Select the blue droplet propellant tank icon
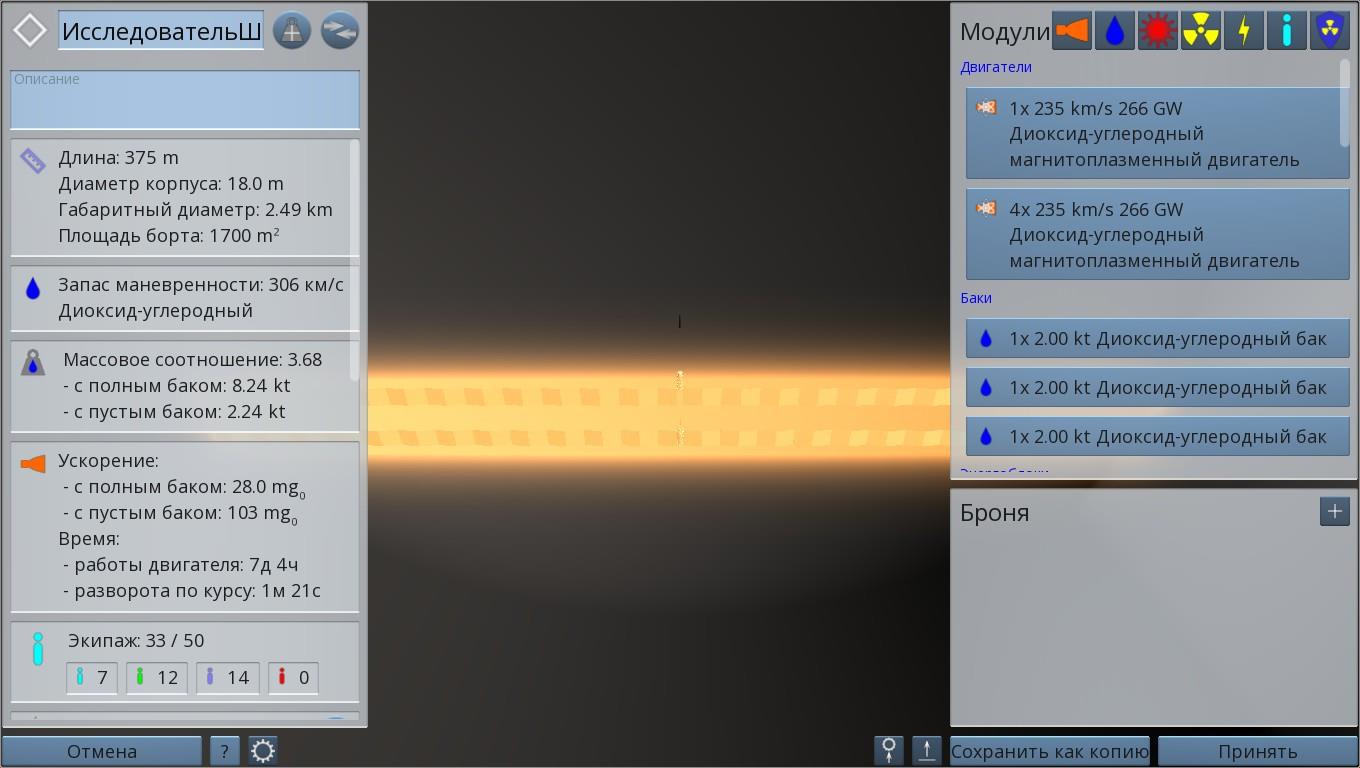 pos(1114,31)
